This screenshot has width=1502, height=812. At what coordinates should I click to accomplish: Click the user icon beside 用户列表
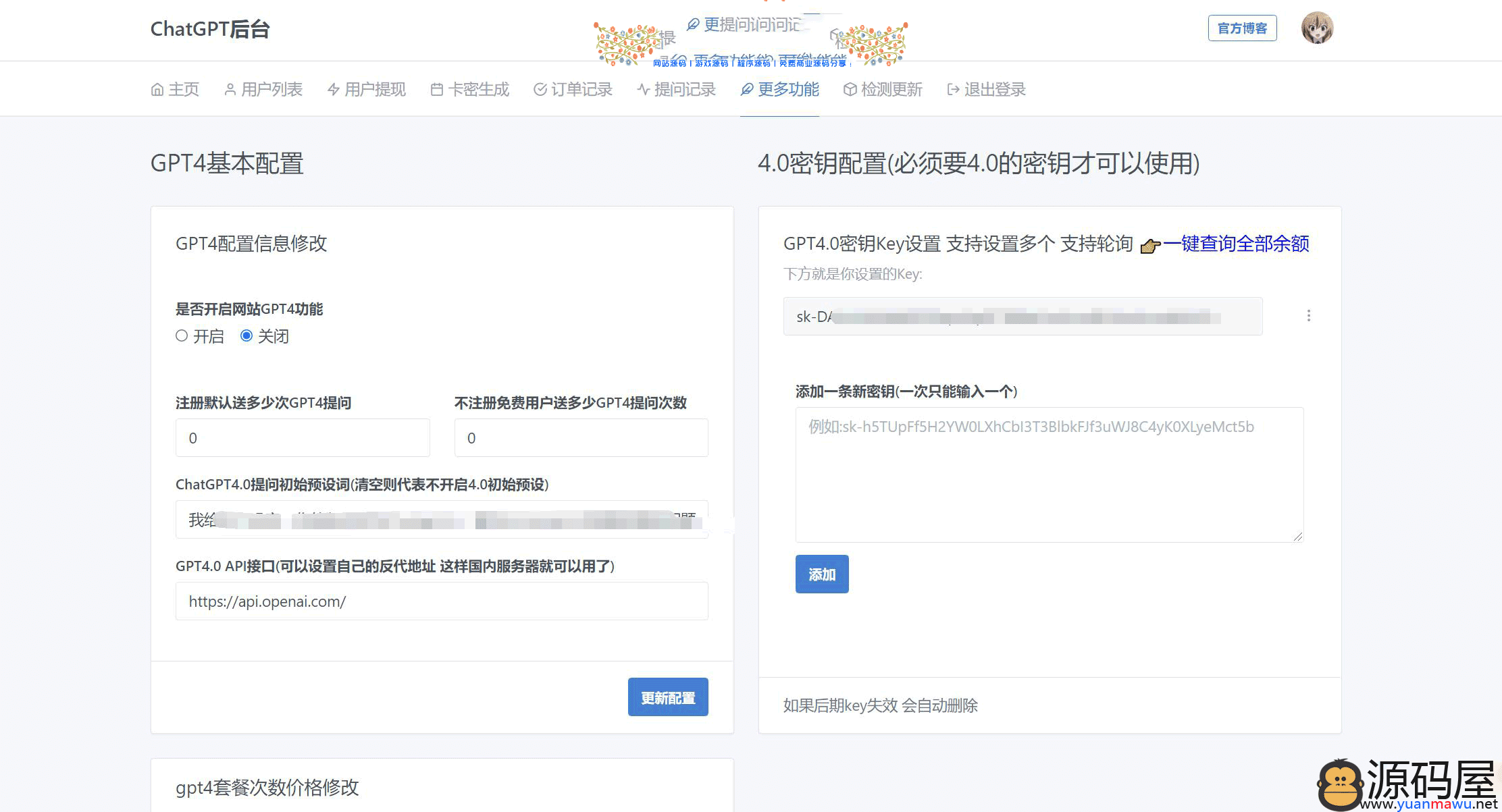[x=230, y=89]
